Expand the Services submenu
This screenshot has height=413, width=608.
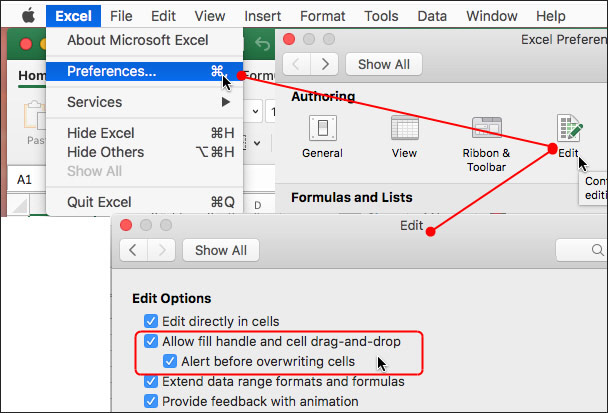pos(144,102)
